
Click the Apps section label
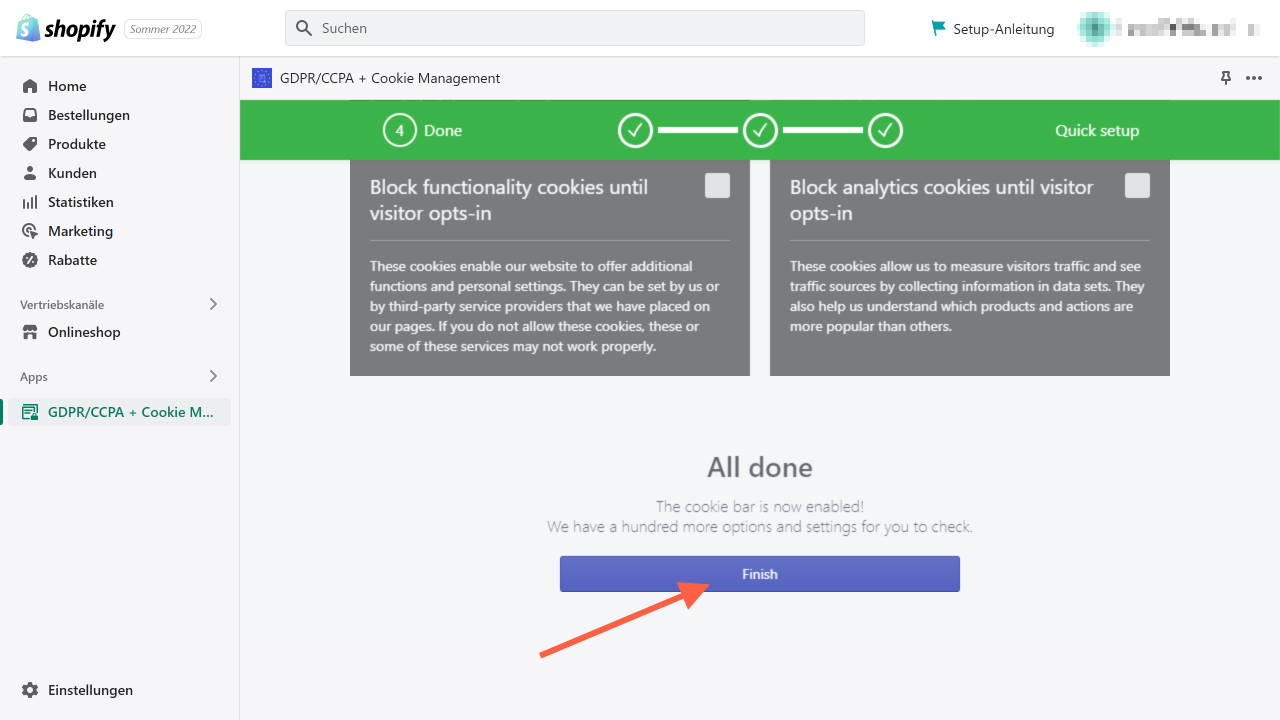point(34,377)
